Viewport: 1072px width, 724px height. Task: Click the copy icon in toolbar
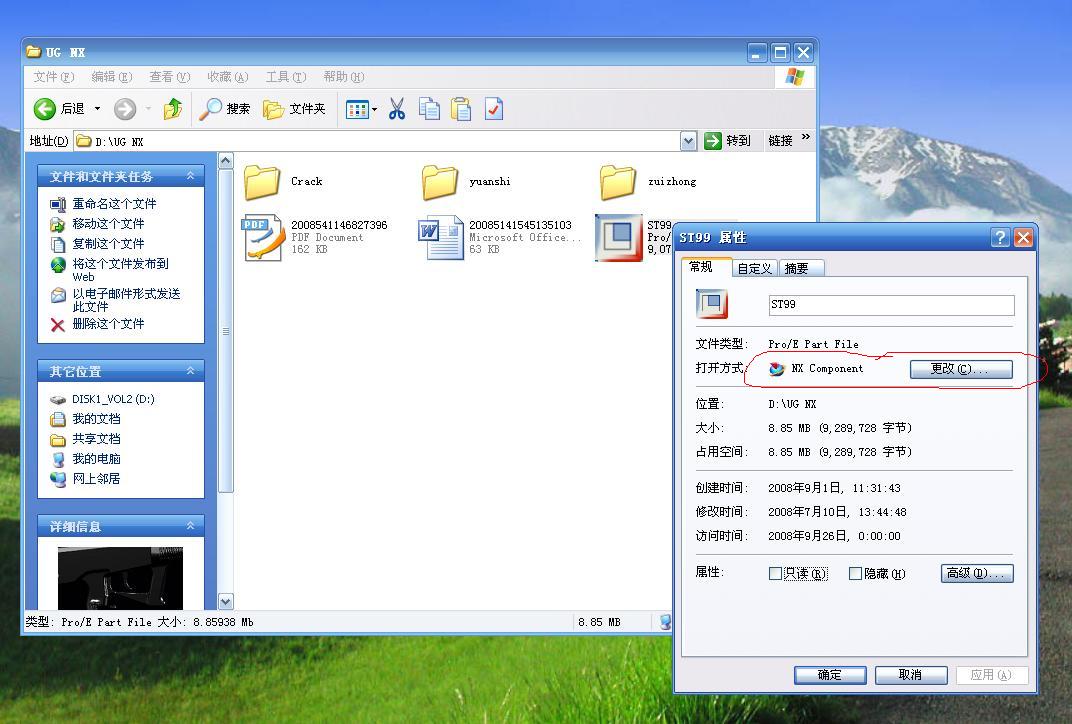pyautogui.click(x=429, y=109)
